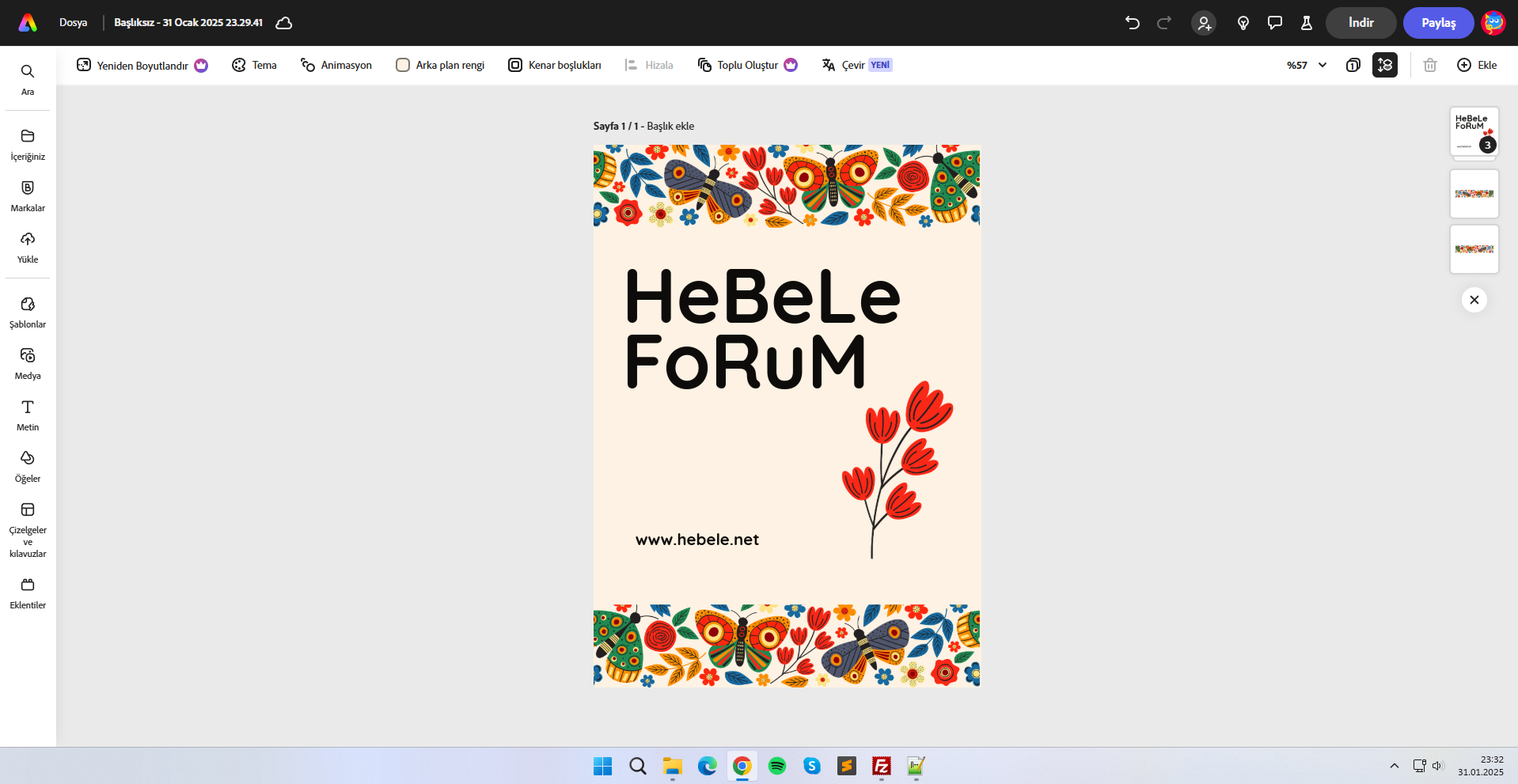Select the HeBeLe FoRuM layer thumbnail

point(1474,132)
